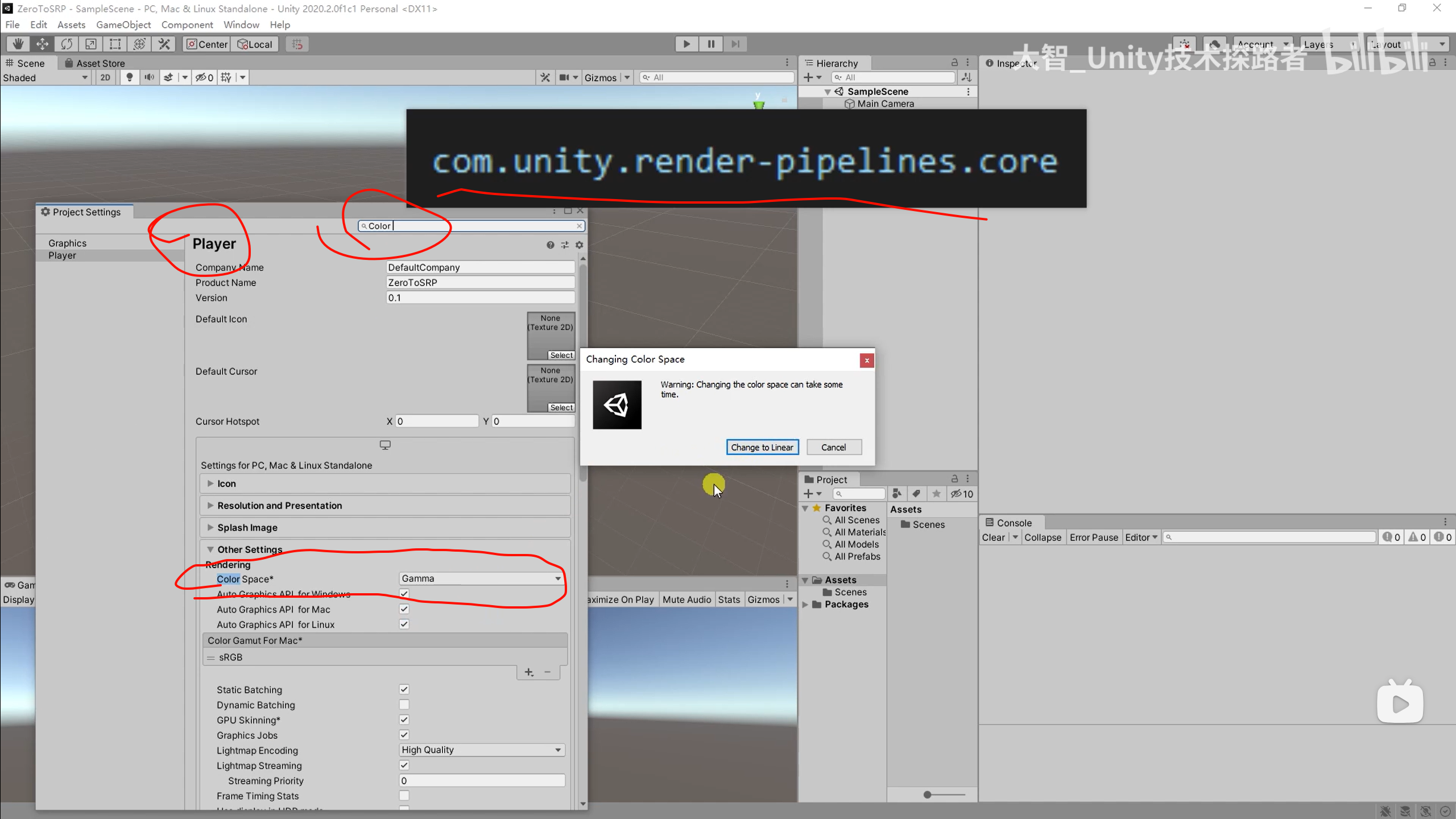Toggle Local handle rotation button
The width and height of the screenshot is (1456, 819).
click(255, 44)
